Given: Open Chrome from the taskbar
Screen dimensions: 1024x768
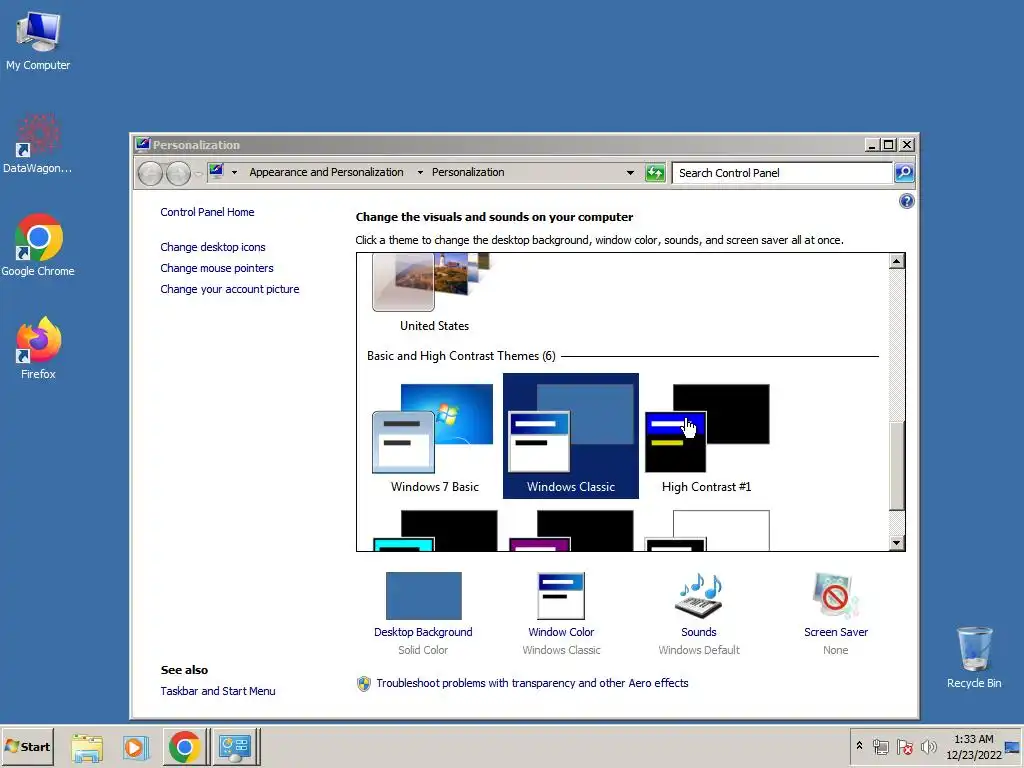Looking at the screenshot, I should pyautogui.click(x=185, y=747).
